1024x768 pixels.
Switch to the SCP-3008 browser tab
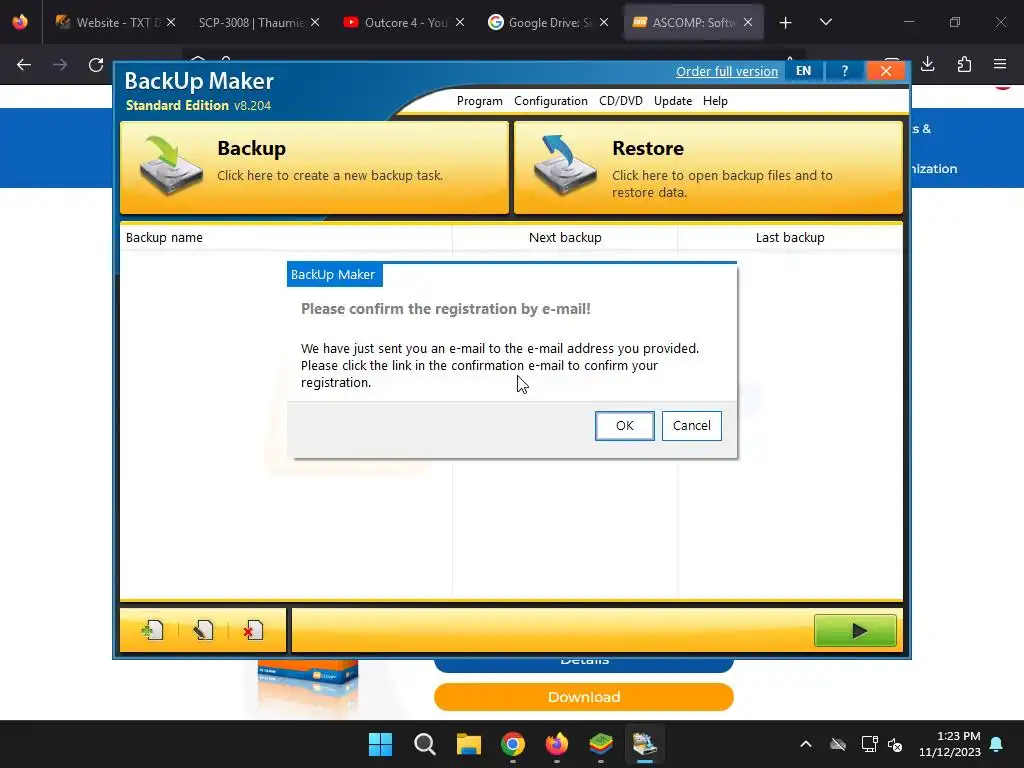coord(251,22)
